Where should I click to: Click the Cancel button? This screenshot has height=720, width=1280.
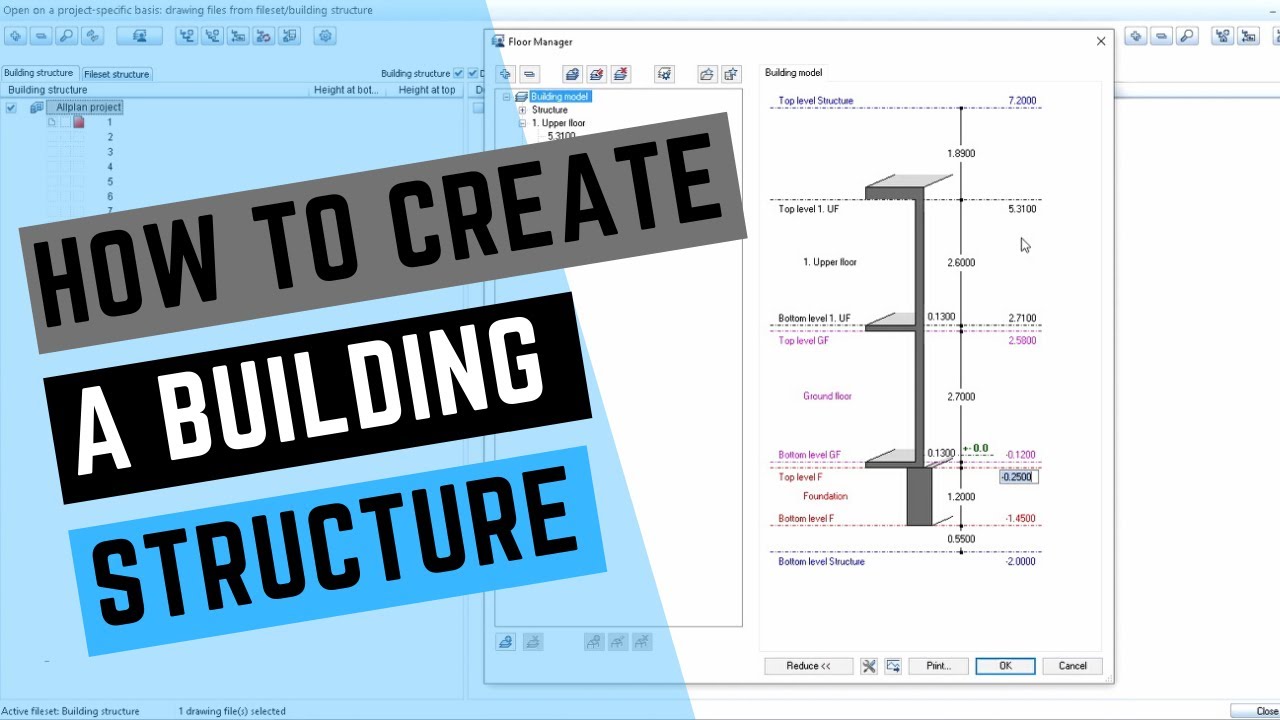pyautogui.click(x=1072, y=666)
